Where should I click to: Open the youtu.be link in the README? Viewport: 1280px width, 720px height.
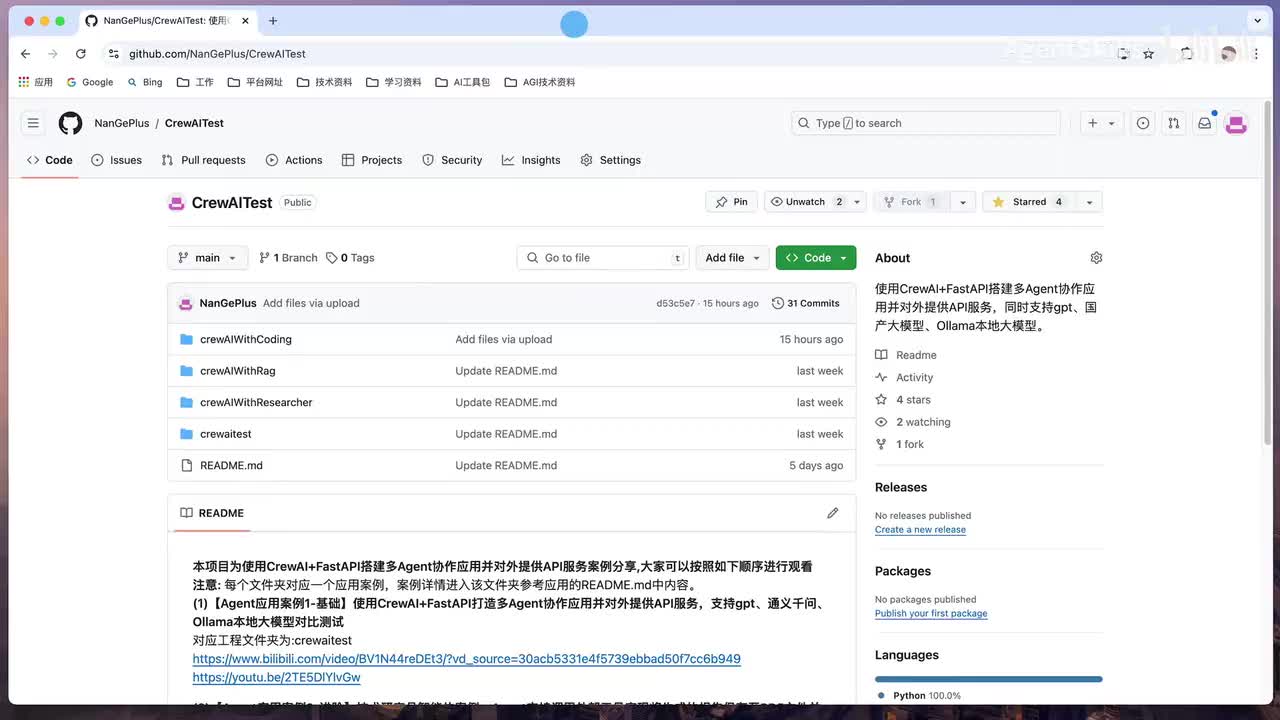coord(277,678)
